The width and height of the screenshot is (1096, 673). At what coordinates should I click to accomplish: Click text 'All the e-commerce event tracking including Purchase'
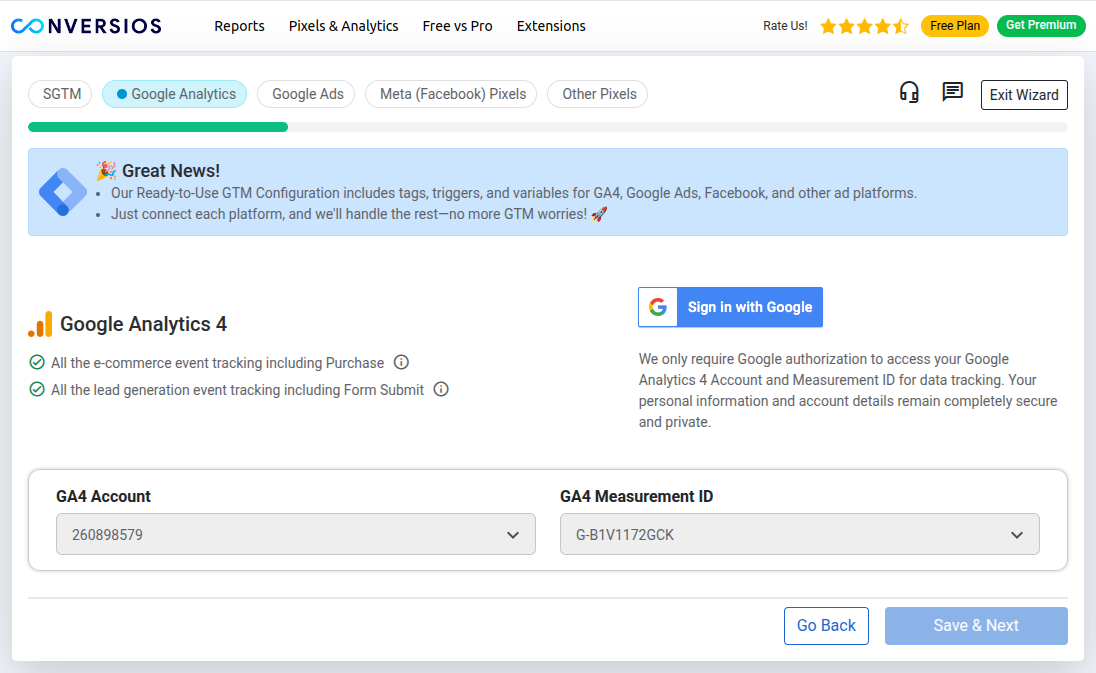(x=217, y=363)
